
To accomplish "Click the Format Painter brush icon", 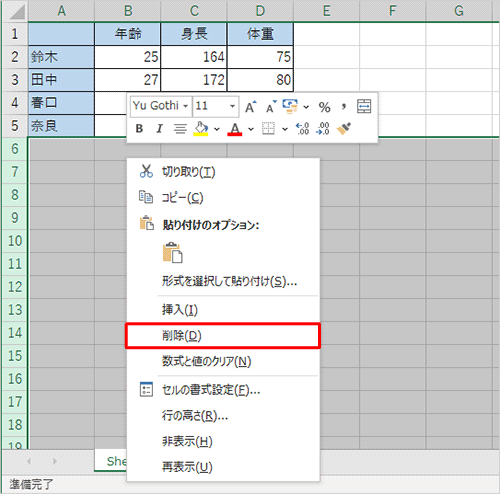I will point(344,128).
